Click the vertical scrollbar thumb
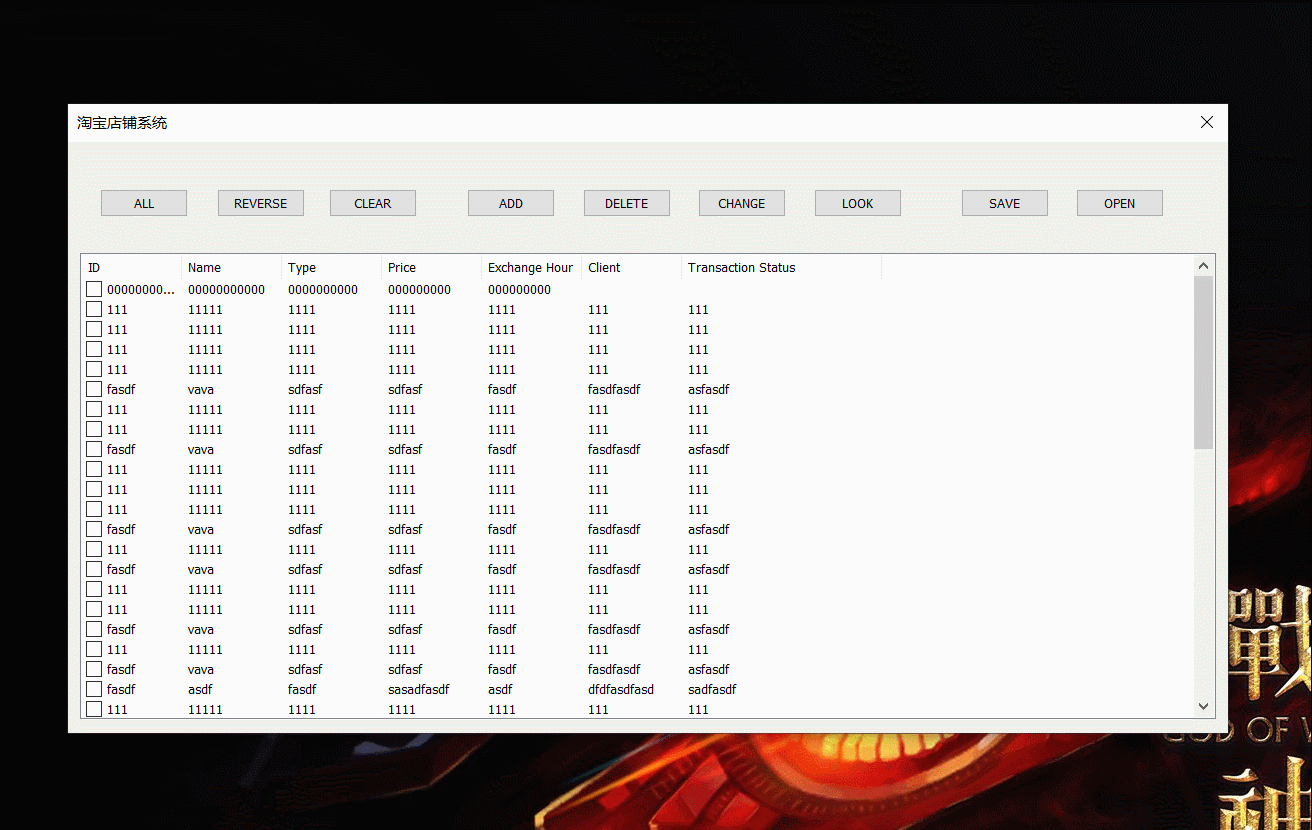The height and width of the screenshot is (830, 1312). click(1203, 362)
